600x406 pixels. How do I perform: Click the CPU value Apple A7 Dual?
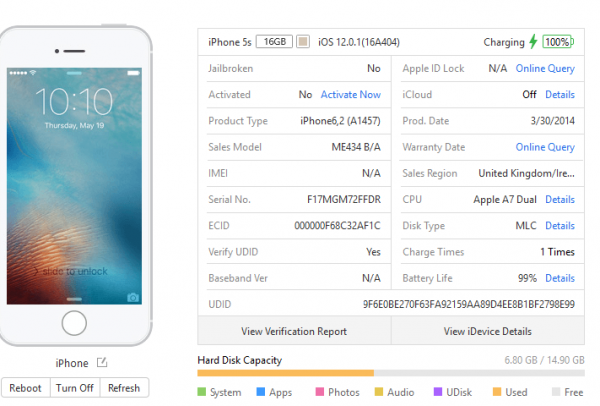(505, 199)
